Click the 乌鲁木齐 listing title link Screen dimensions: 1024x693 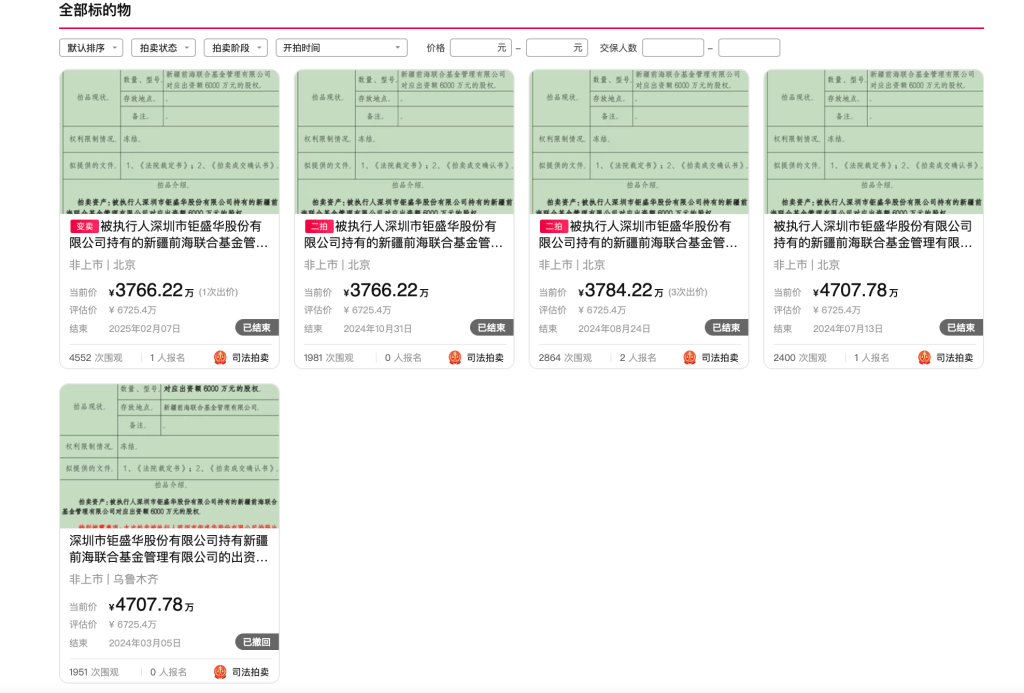coord(168,548)
